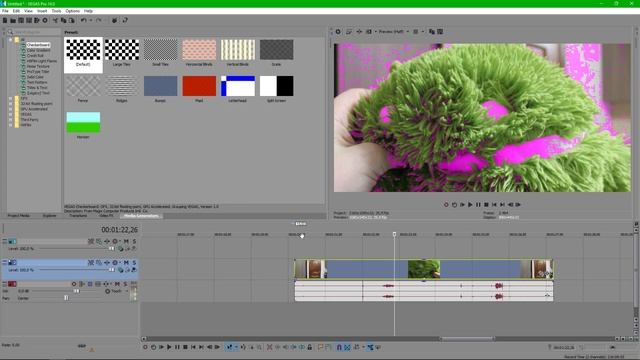Click the Open project toolbar icon

pos(13,20)
